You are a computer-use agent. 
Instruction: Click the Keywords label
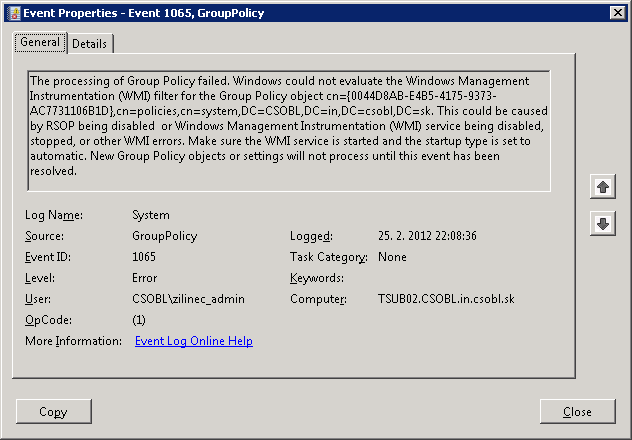[x=317, y=278]
